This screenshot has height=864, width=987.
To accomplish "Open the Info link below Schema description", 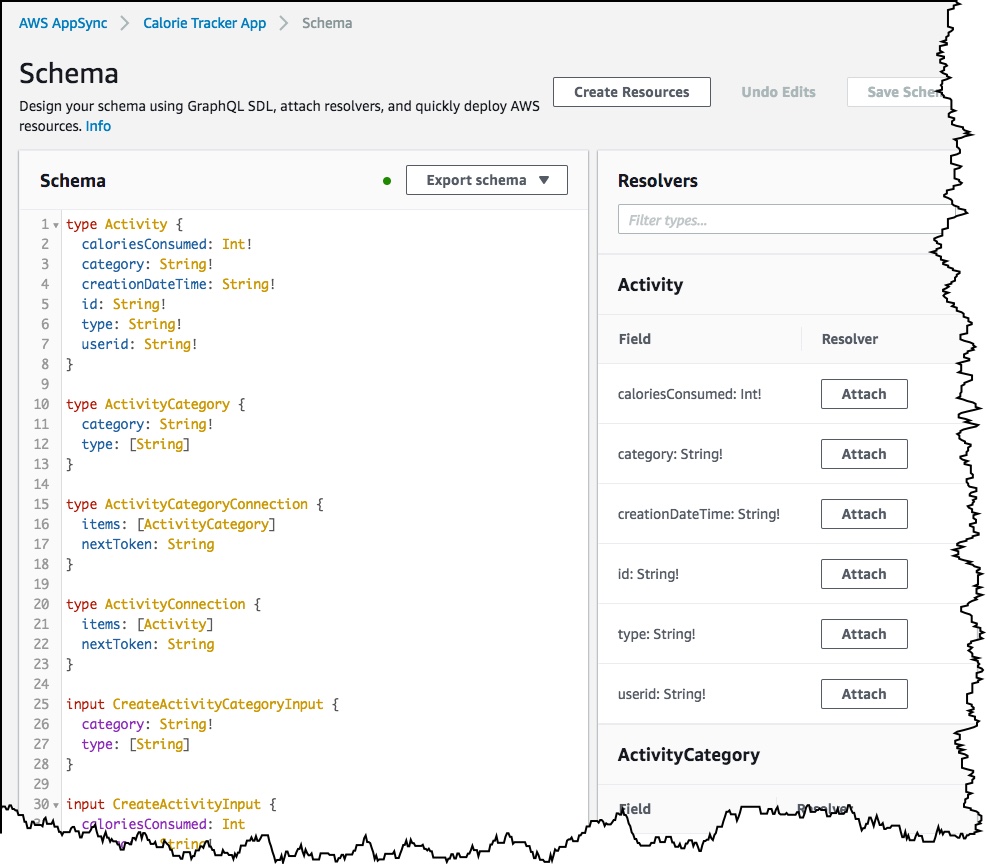I will click(x=98, y=126).
